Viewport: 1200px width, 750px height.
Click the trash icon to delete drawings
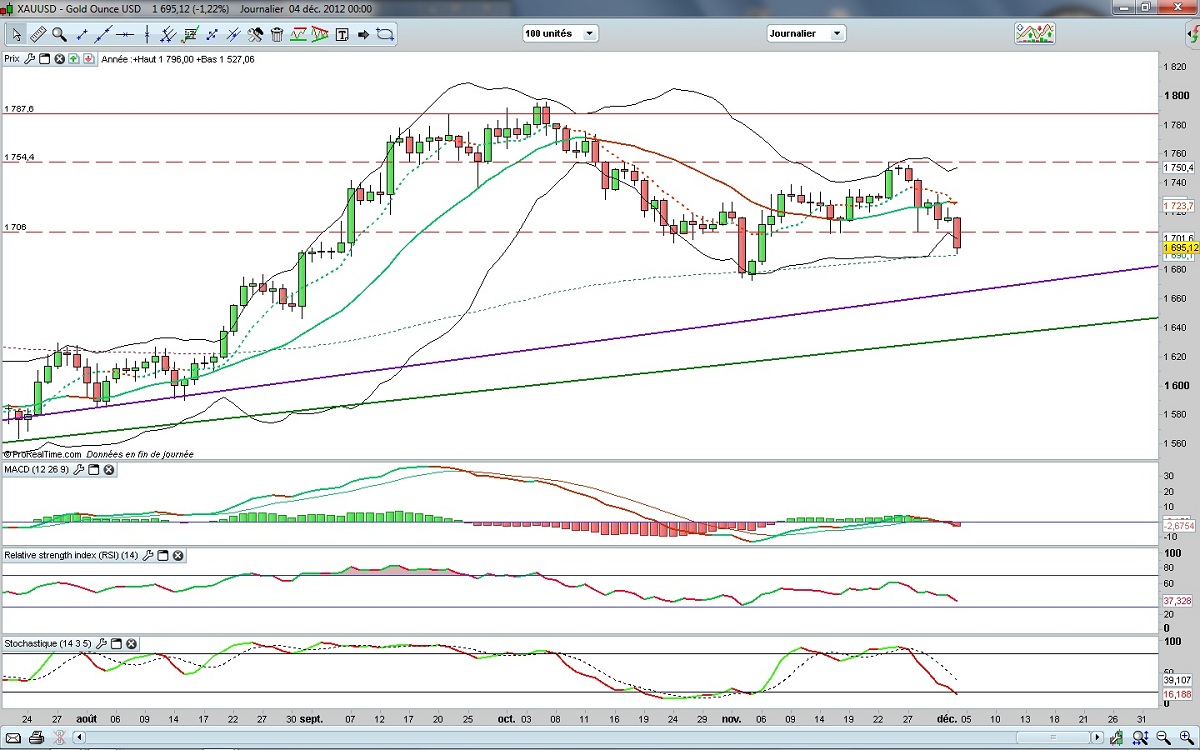coord(277,34)
